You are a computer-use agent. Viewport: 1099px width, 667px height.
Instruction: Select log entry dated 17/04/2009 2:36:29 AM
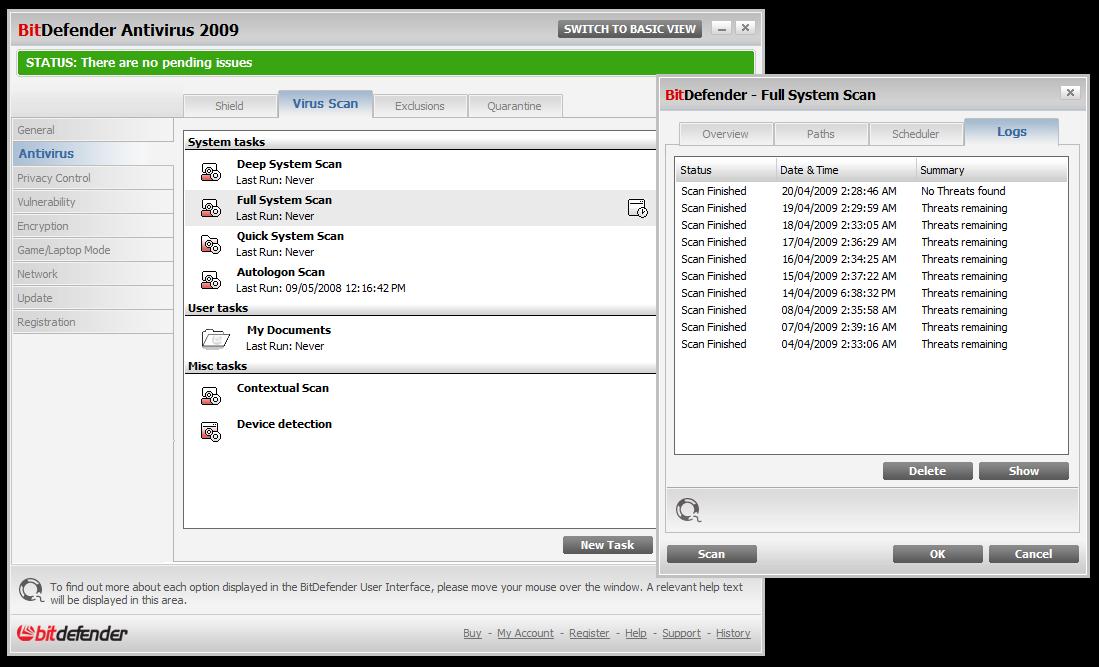click(871, 242)
